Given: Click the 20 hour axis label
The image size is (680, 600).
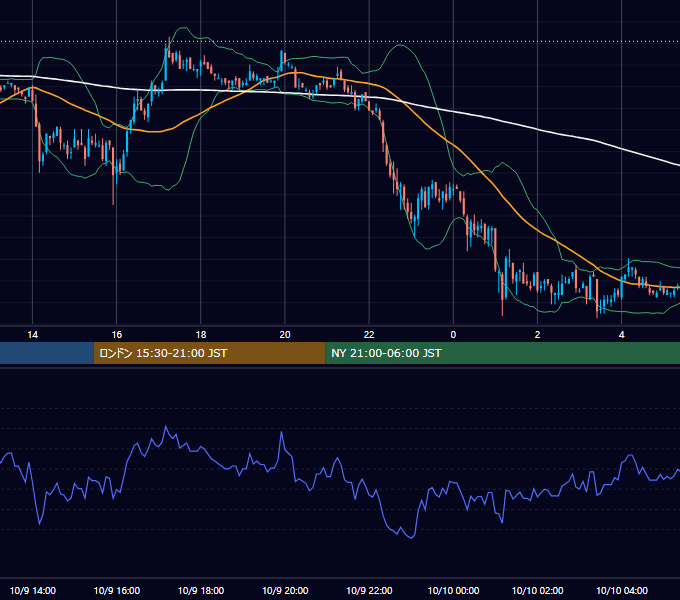Looking at the screenshot, I should click(285, 335).
